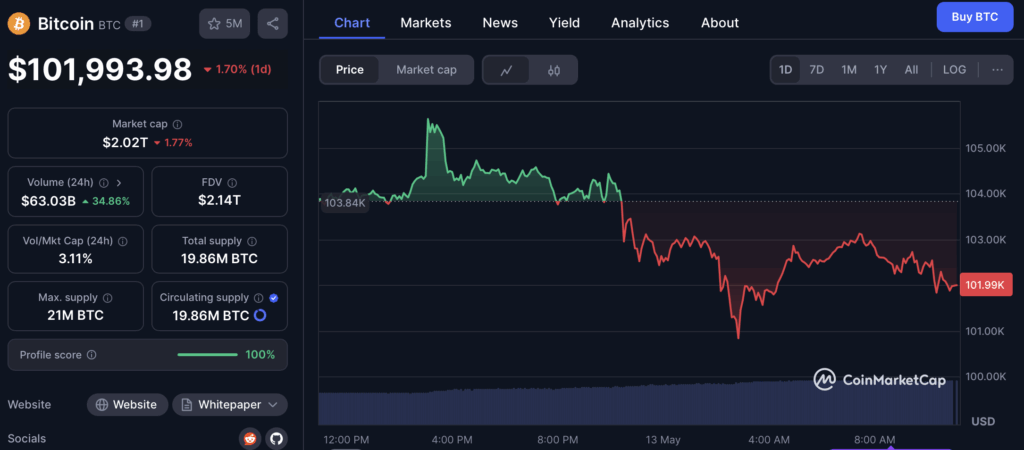Image resolution: width=1024 pixels, height=450 pixels.
Task: Toggle LOG scale on chart
Action: click(x=954, y=70)
